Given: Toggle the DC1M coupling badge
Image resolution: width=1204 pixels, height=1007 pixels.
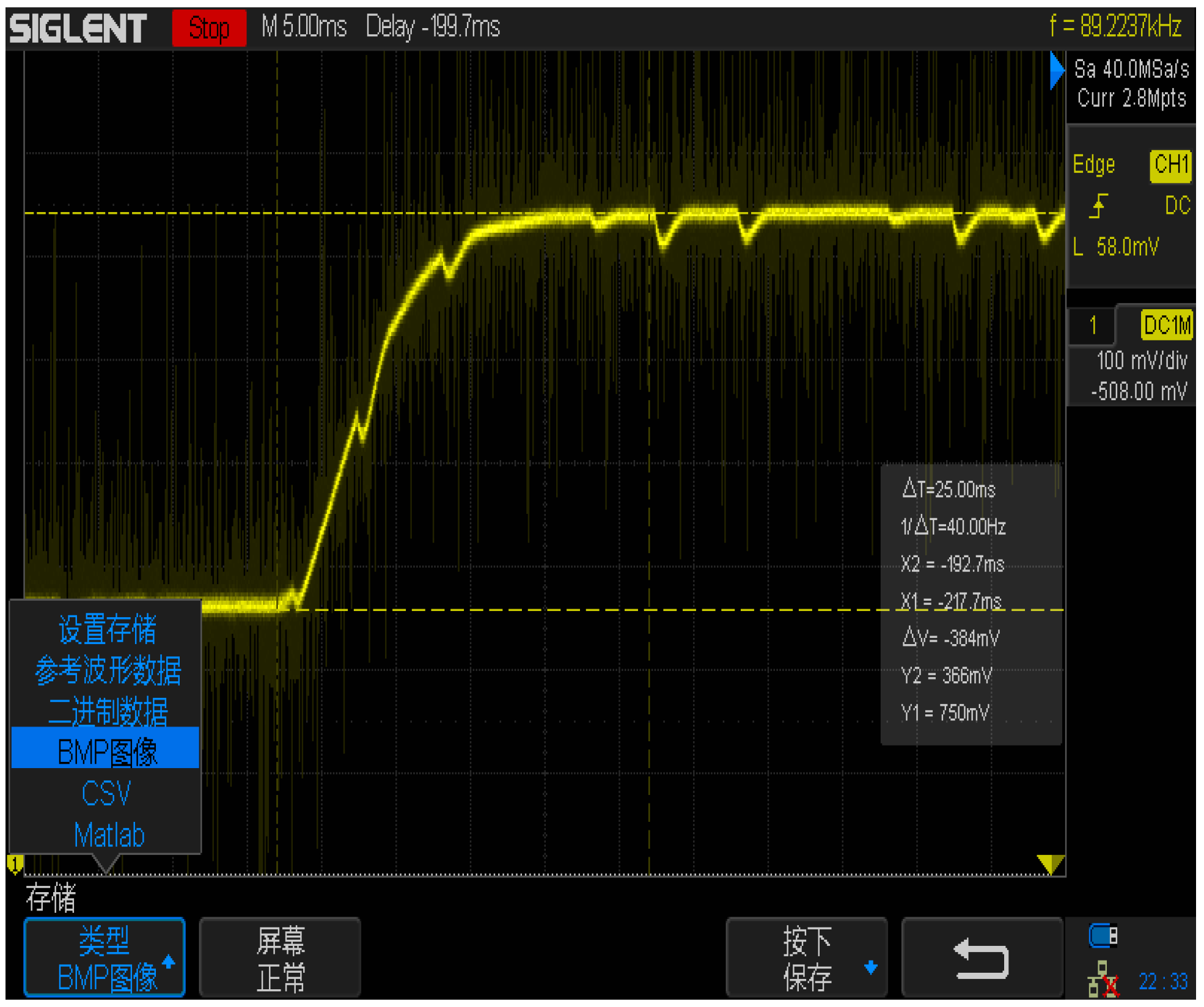Looking at the screenshot, I should tap(1166, 325).
